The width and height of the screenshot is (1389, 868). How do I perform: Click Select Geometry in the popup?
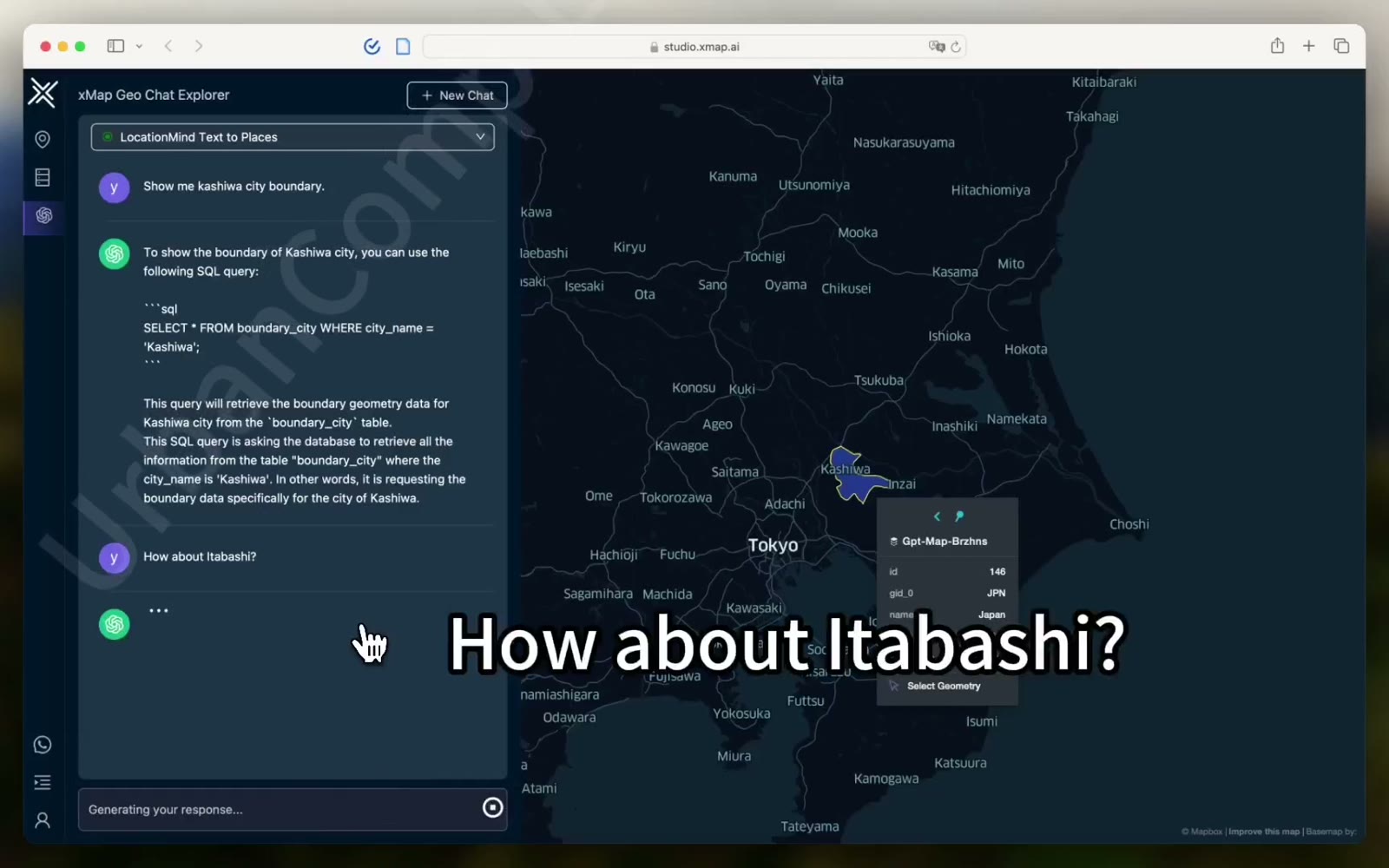(944, 686)
